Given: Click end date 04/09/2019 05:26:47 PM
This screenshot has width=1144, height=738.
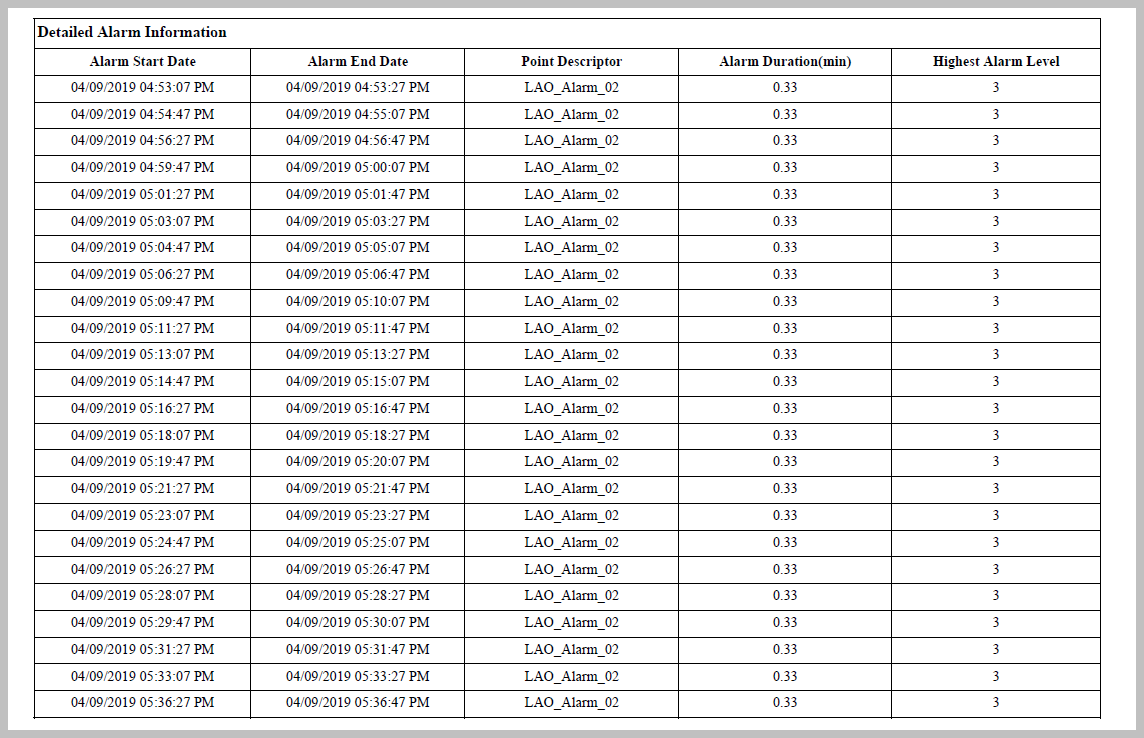Looking at the screenshot, I should click(357, 569).
